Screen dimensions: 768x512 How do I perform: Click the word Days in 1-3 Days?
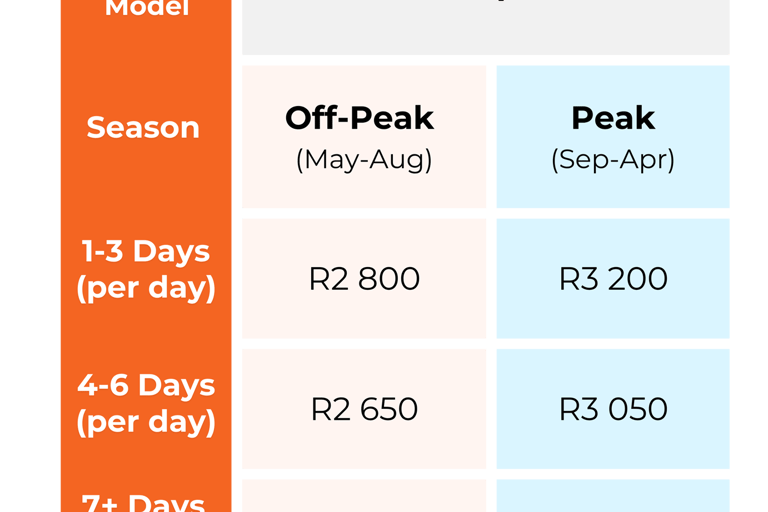point(171,251)
